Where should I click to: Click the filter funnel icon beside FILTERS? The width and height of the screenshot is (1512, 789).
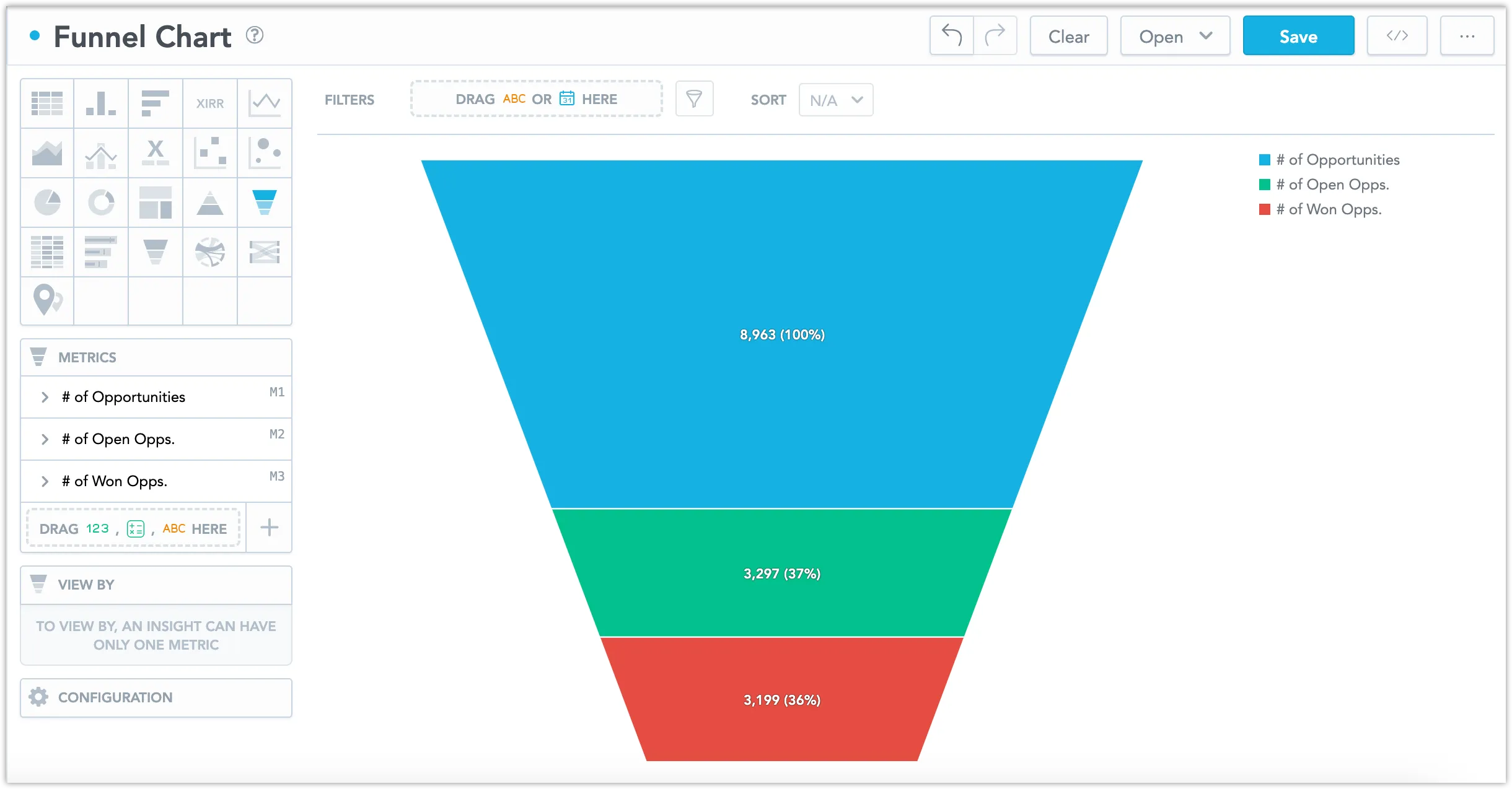click(x=694, y=98)
